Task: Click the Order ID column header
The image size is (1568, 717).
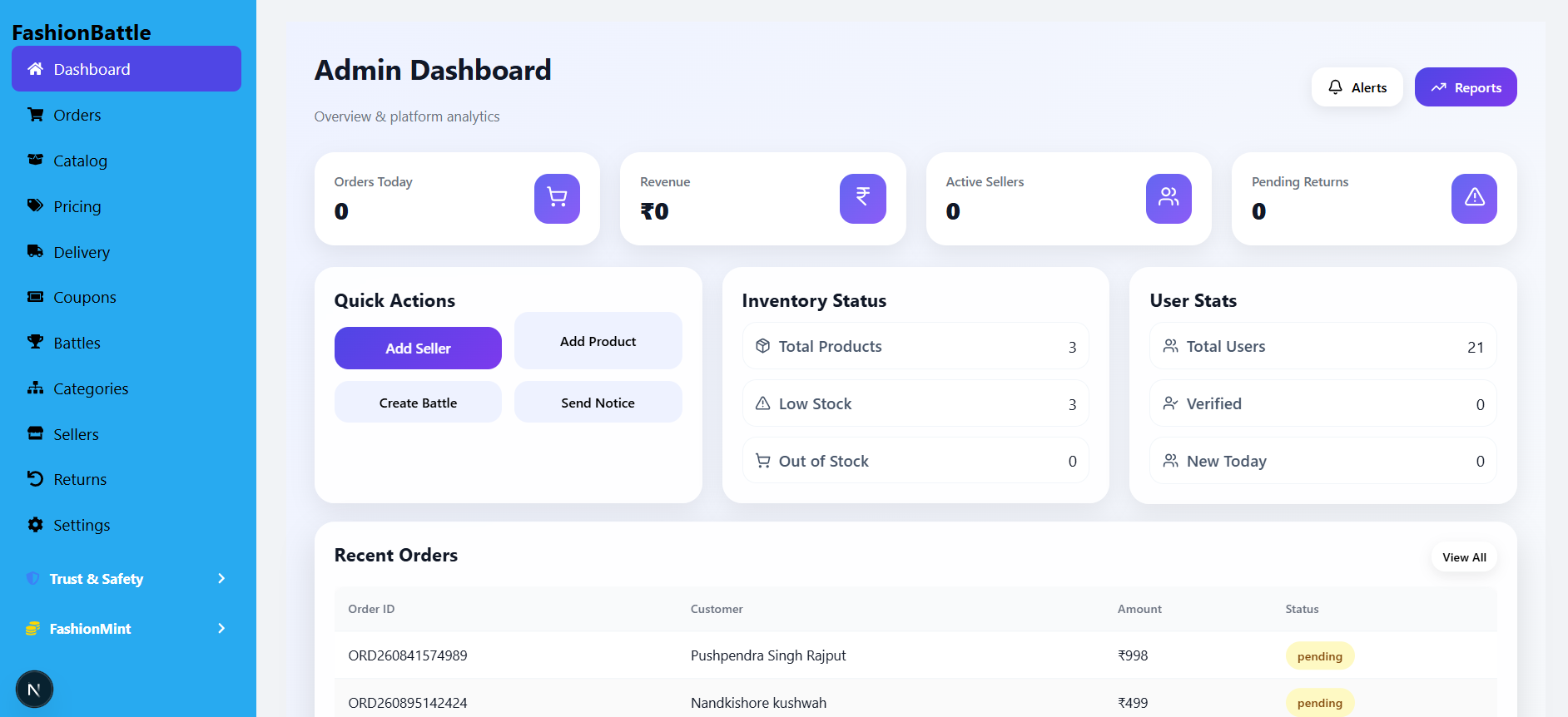Action: pos(371,609)
